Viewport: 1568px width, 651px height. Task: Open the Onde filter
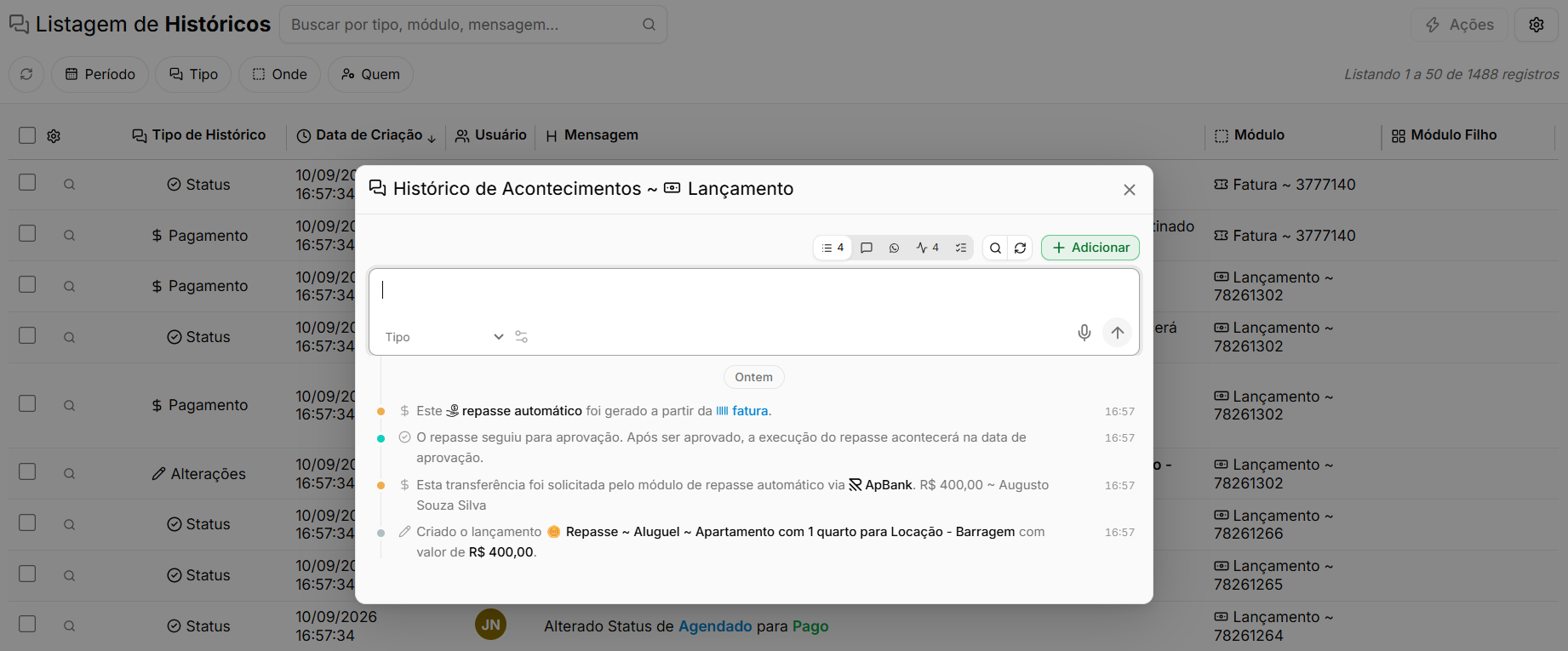279,74
